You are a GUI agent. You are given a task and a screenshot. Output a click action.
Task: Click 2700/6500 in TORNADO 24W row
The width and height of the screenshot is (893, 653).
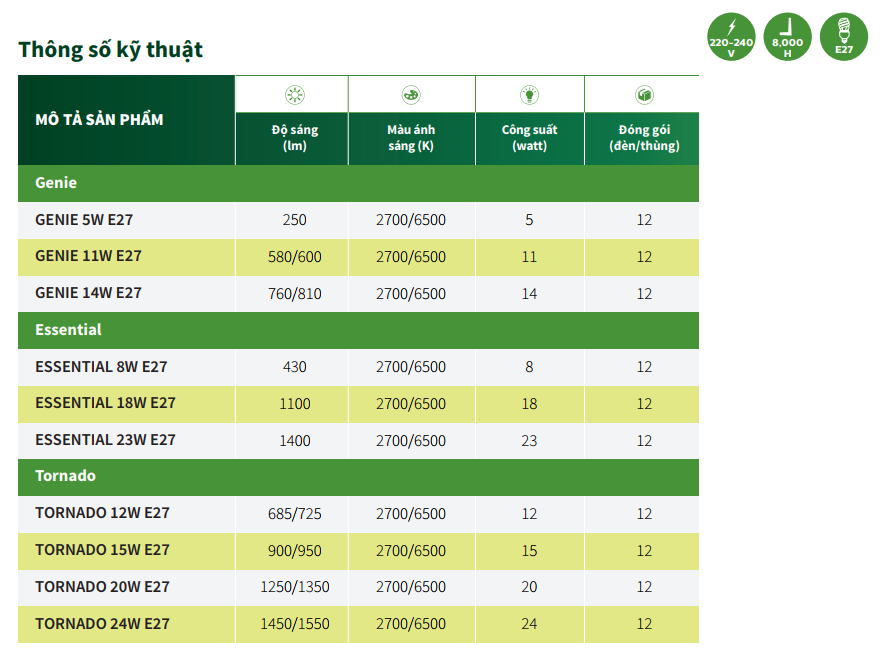(411, 624)
